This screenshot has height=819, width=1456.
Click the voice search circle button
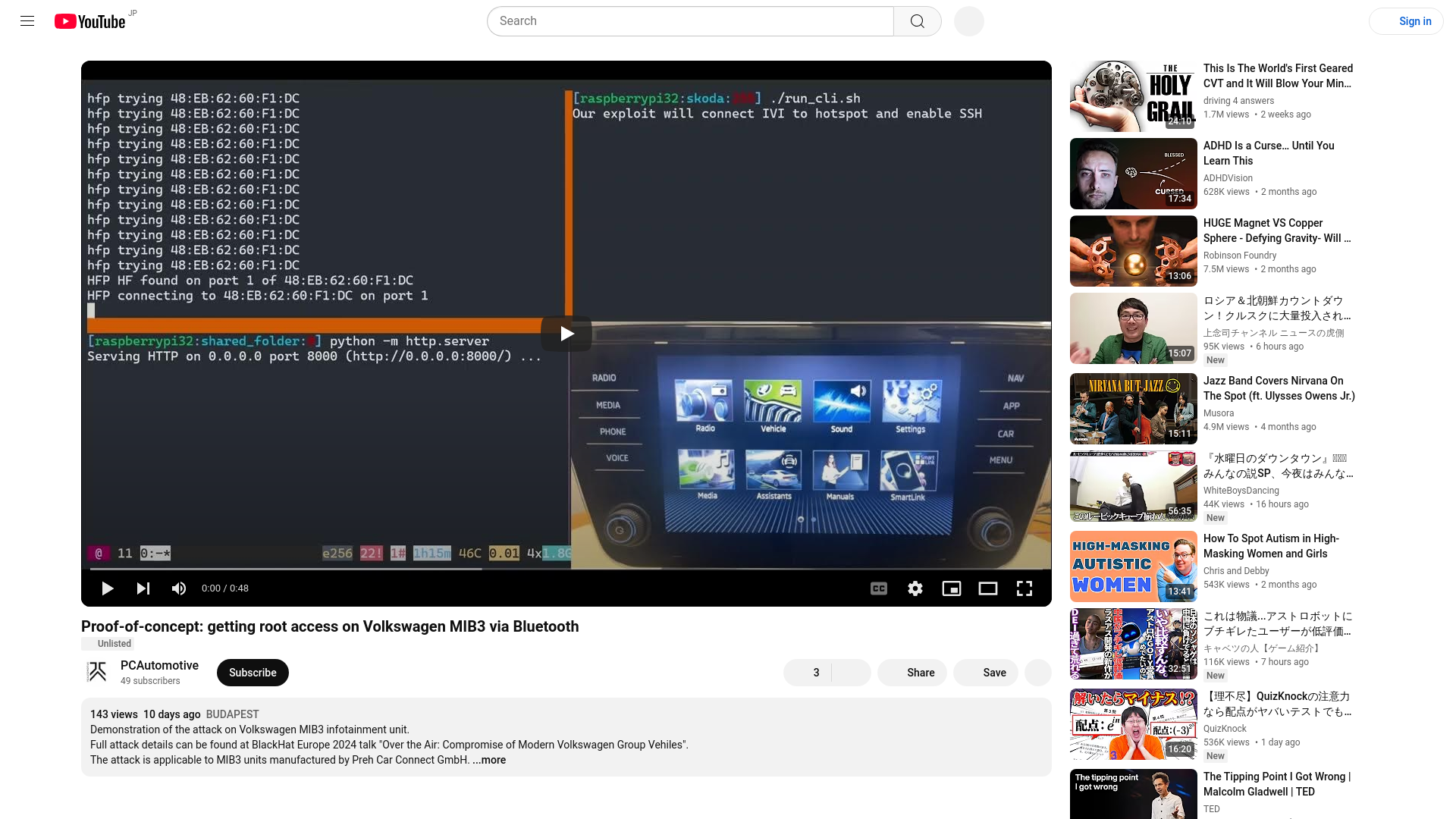pos(969,21)
